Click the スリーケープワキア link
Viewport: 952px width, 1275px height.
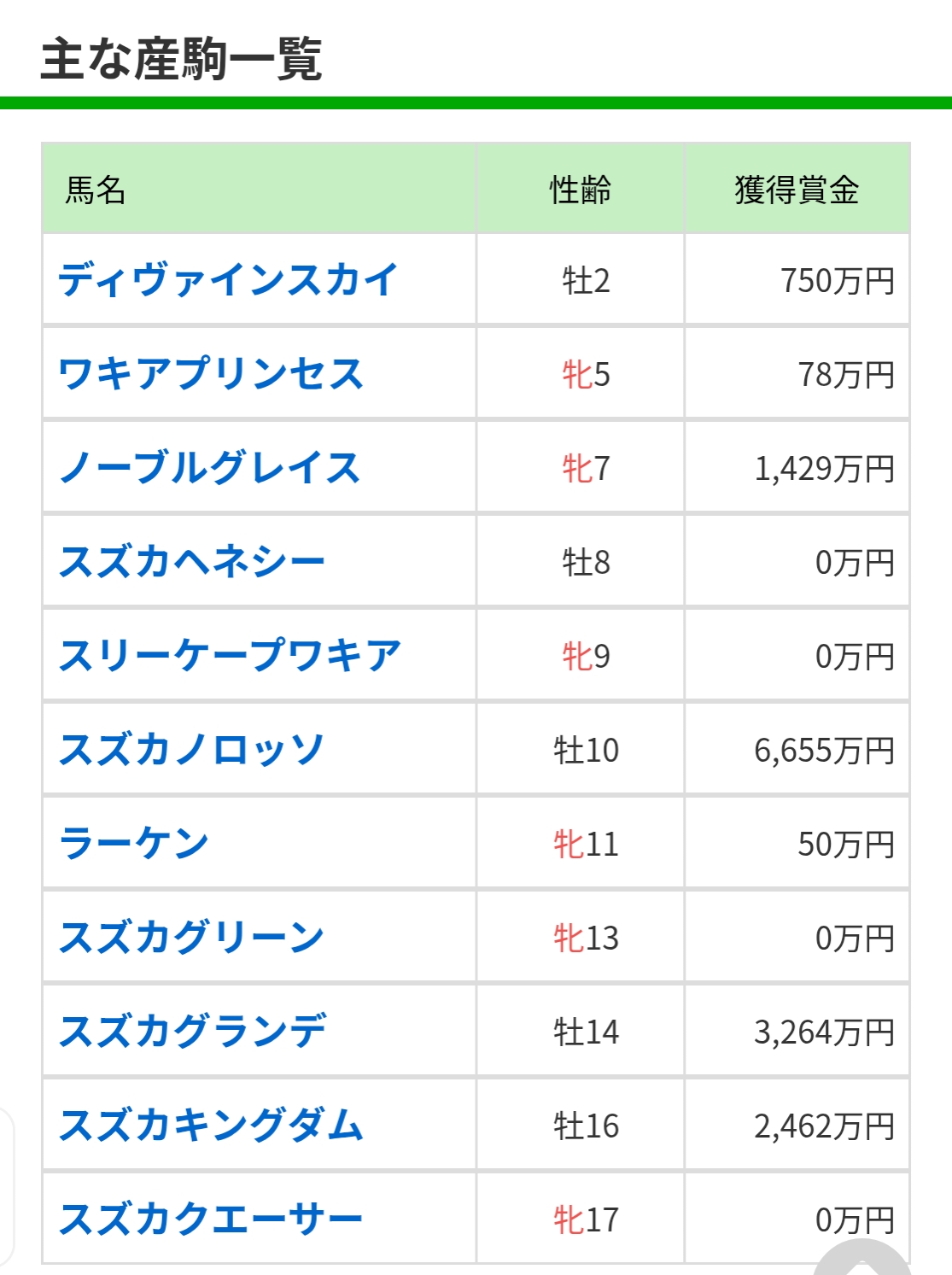coord(230,656)
